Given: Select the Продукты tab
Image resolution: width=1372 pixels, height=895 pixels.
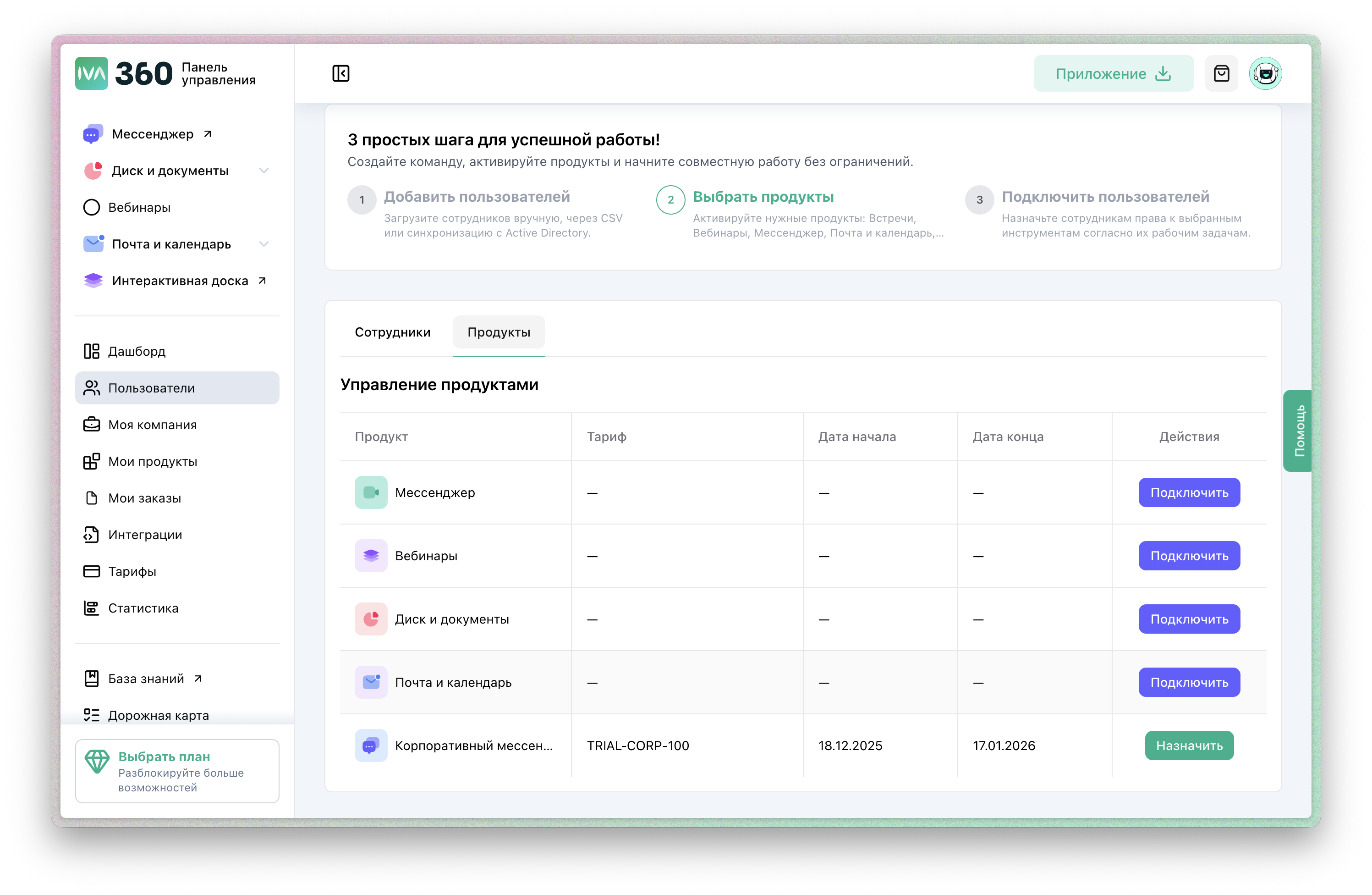Looking at the screenshot, I should click(x=499, y=332).
